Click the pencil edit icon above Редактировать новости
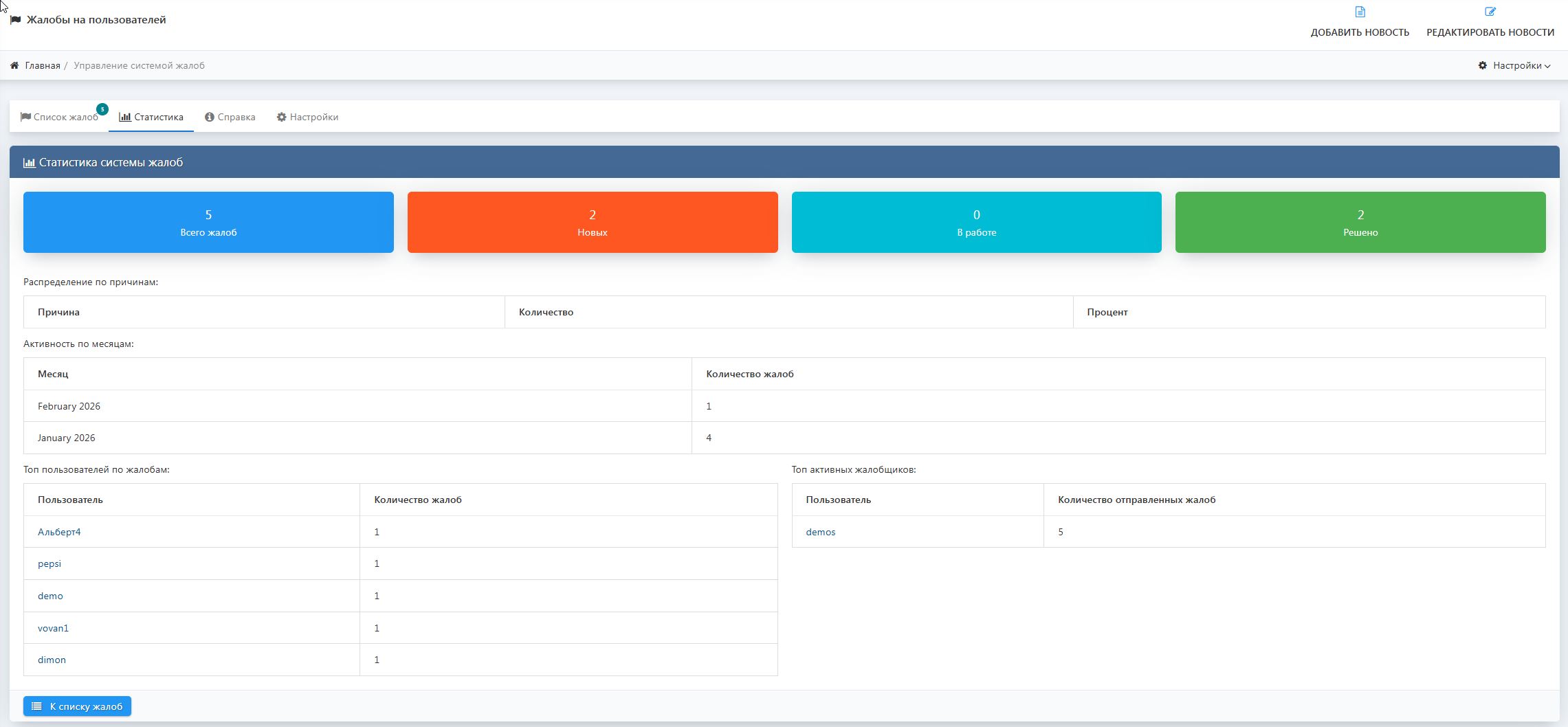The image size is (1568, 727). (x=1490, y=12)
